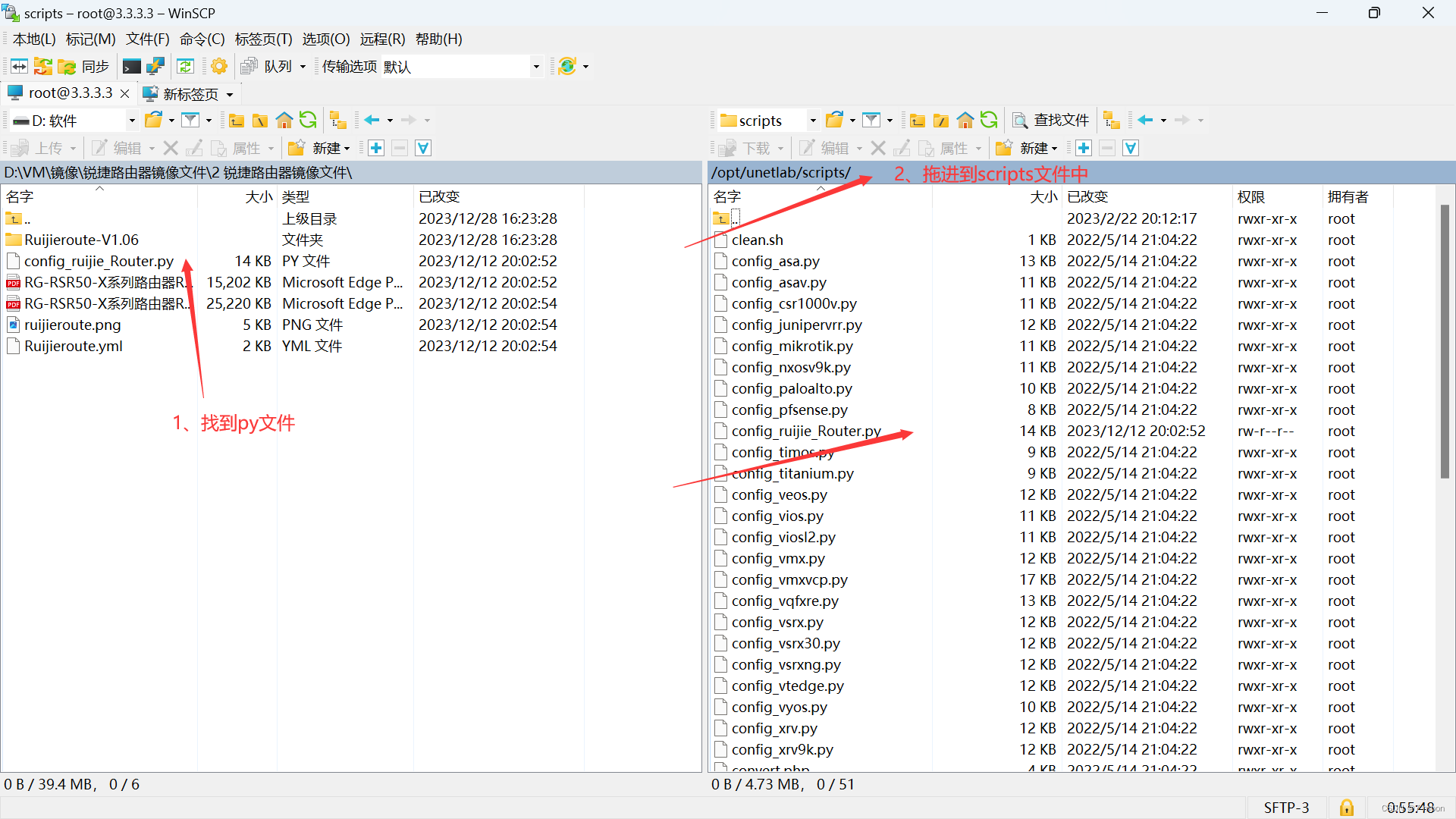Click the compare directories icon in main toolbar

coord(19,67)
